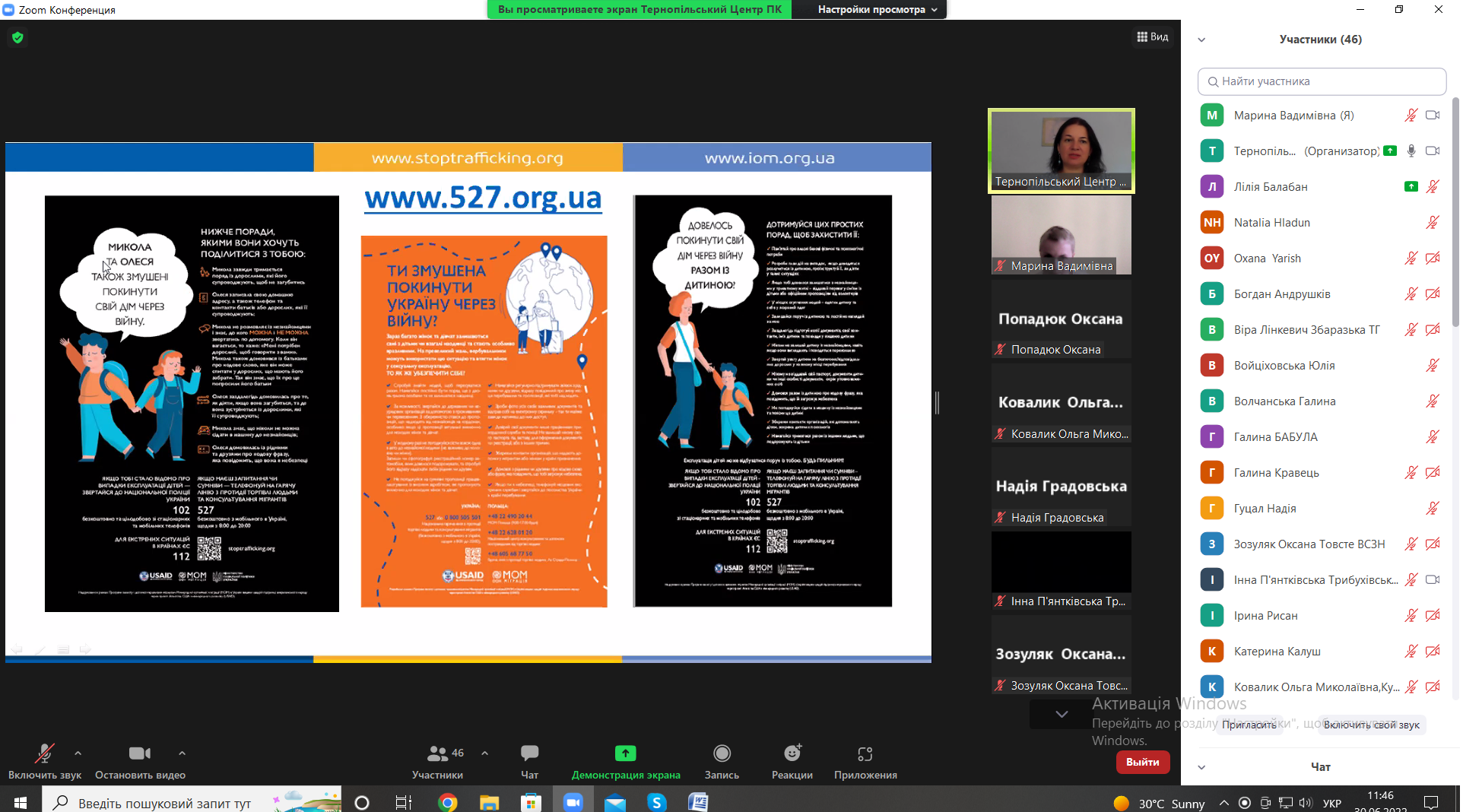Click video-off icon for Галина Кравець

(1433, 472)
